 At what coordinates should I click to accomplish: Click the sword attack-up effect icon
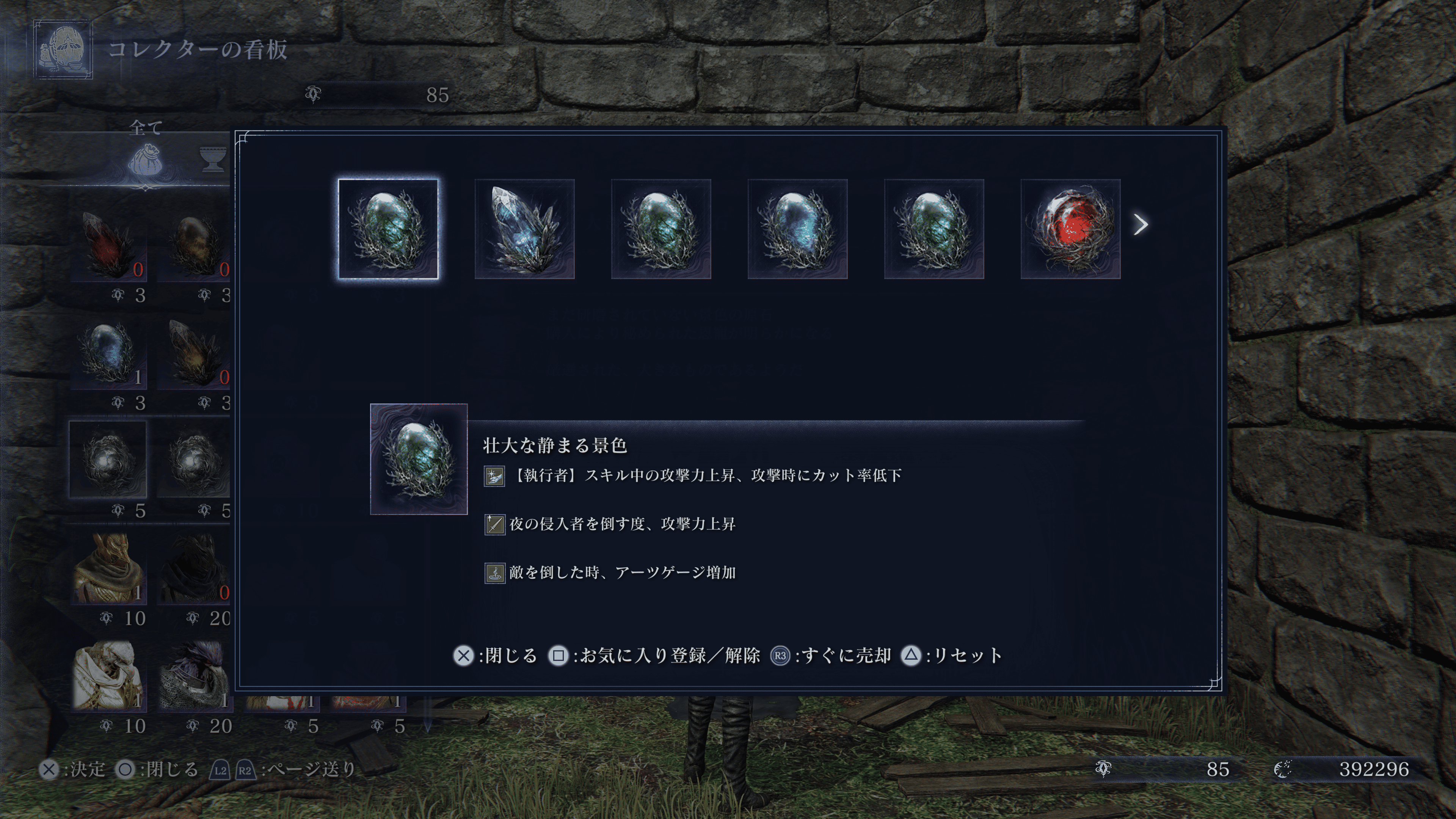pos(494,524)
